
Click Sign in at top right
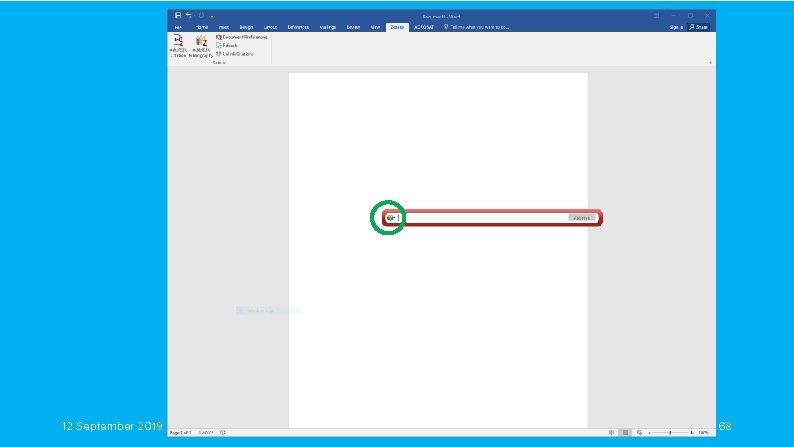click(676, 27)
